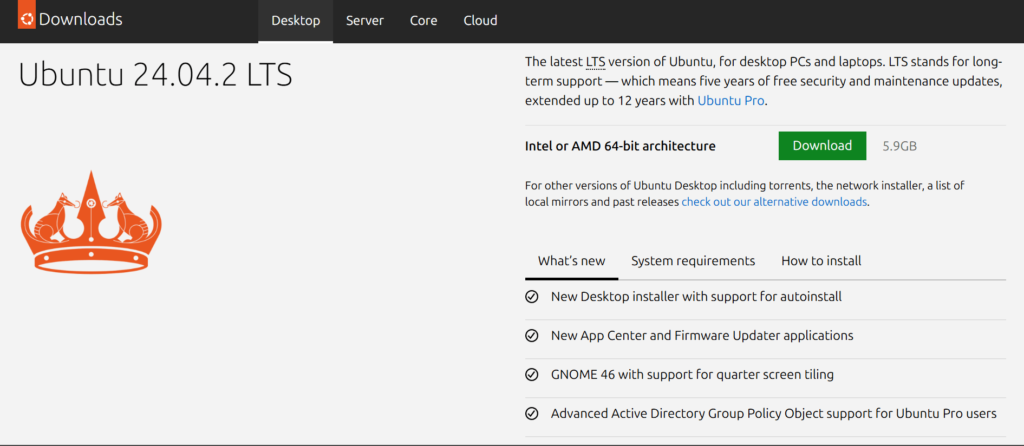The image size is (1024, 446).
Task: Open the How to install tab
Action: 821,261
